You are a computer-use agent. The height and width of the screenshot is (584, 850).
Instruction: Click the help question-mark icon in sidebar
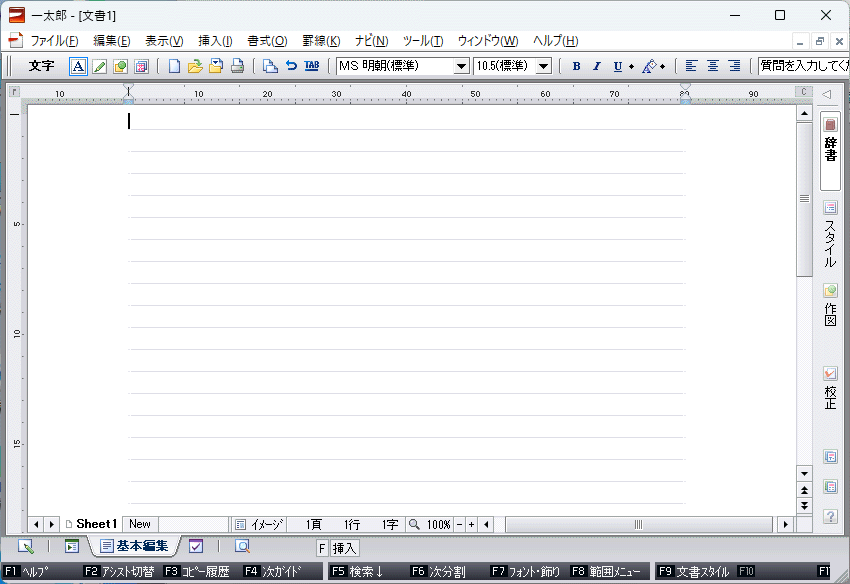click(830, 516)
